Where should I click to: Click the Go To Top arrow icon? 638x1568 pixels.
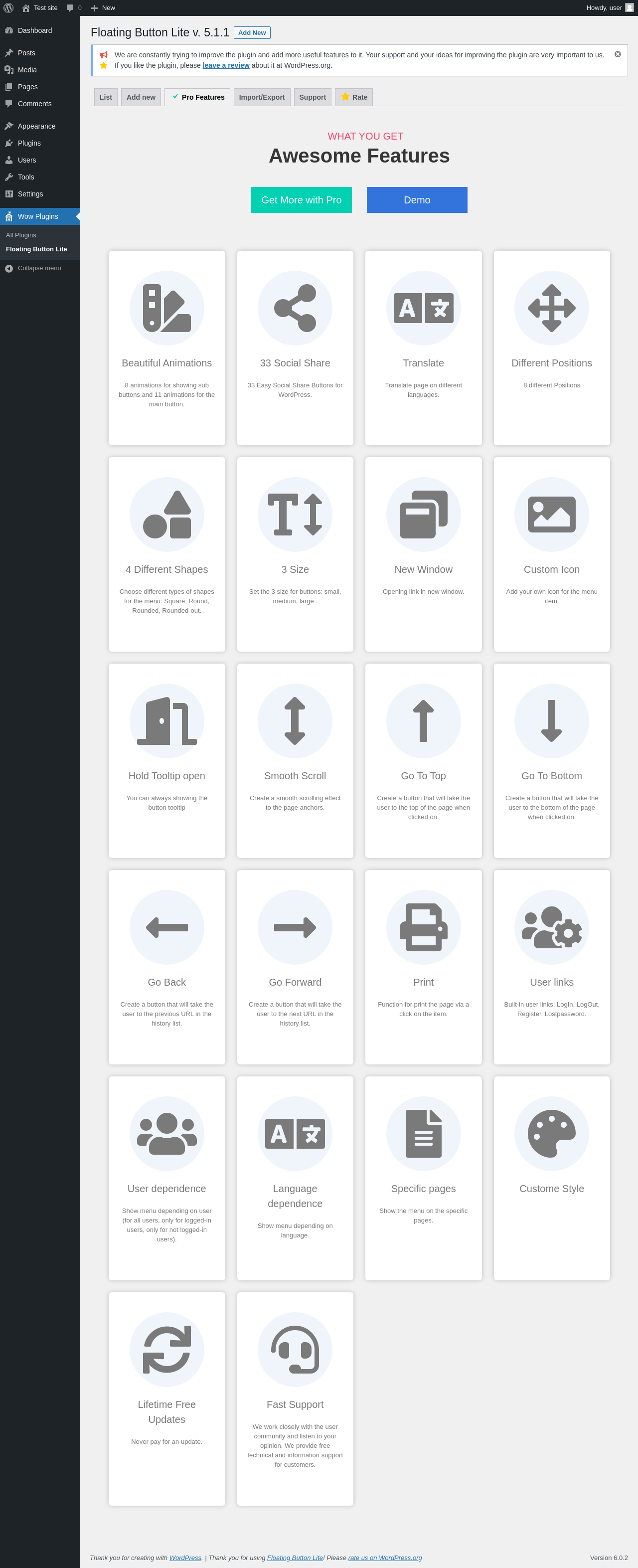click(424, 721)
